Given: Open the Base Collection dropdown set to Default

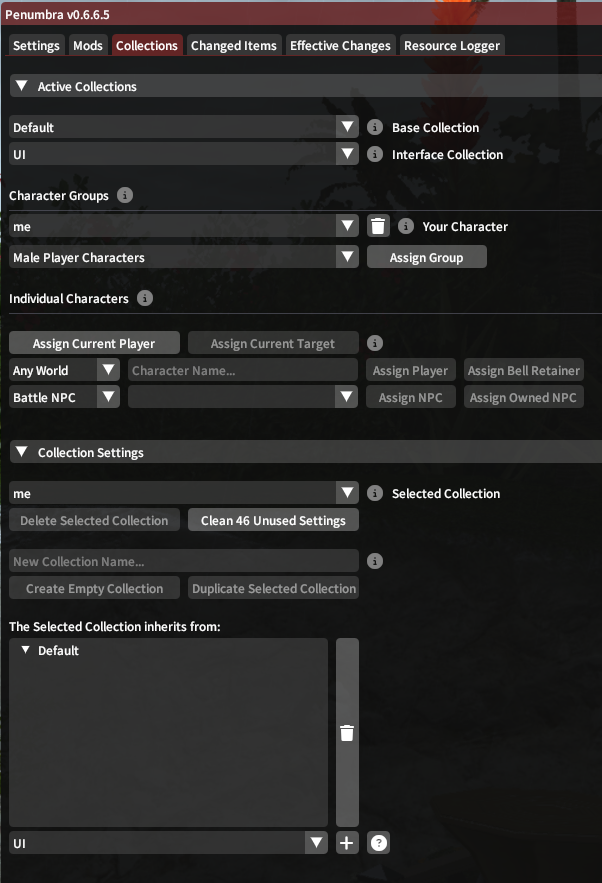Looking at the screenshot, I should point(184,127).
